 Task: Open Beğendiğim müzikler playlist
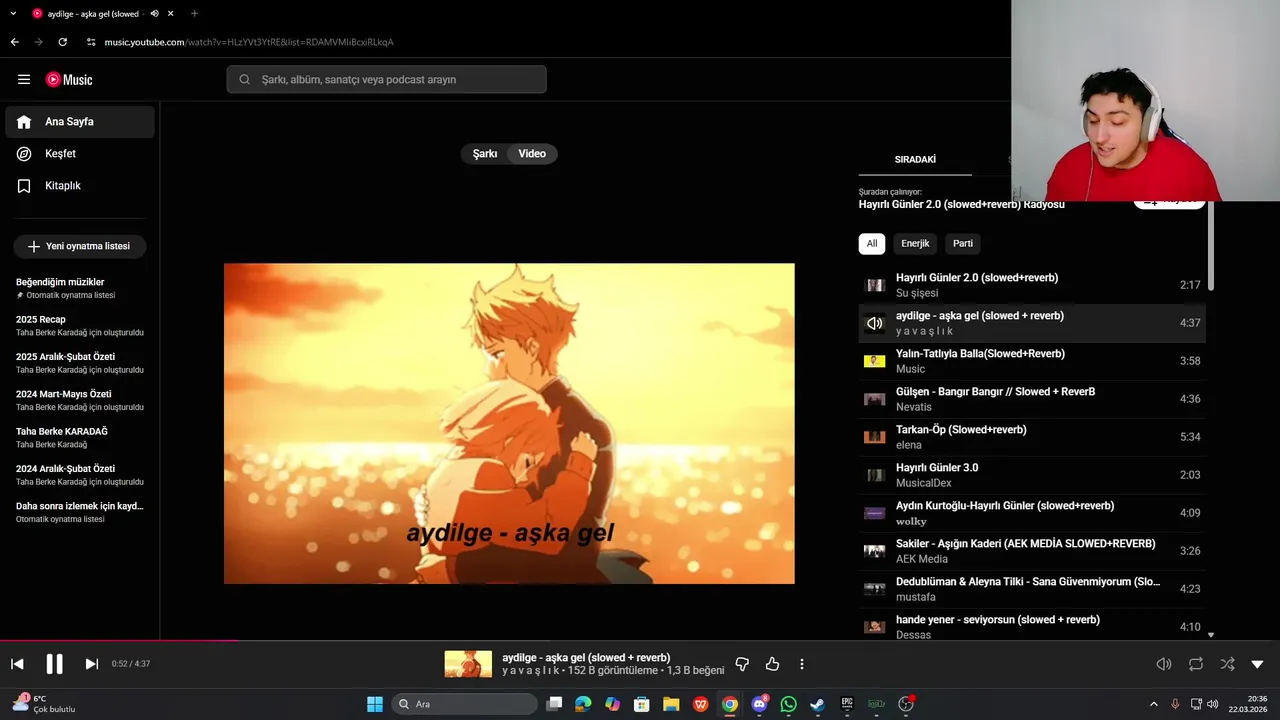(x=80, y=288)
